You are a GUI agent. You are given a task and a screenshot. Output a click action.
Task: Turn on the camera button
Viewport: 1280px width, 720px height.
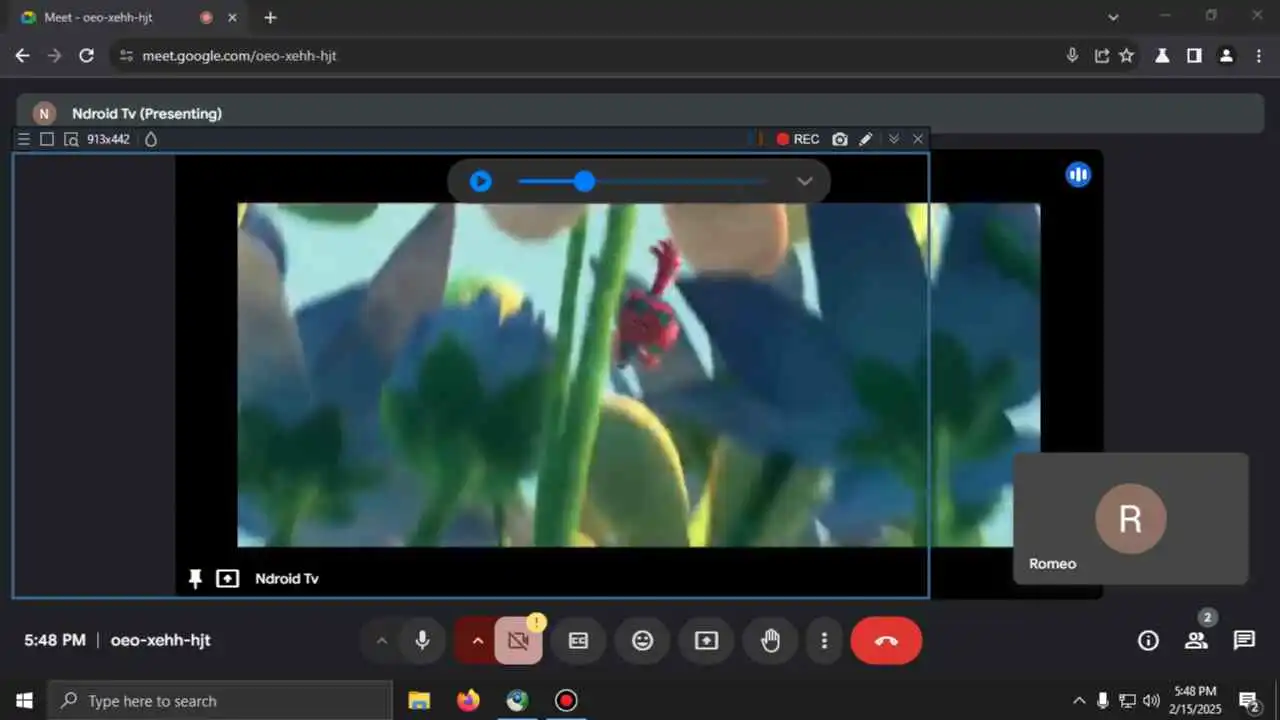pyautogui.click(x=518, y=641)
